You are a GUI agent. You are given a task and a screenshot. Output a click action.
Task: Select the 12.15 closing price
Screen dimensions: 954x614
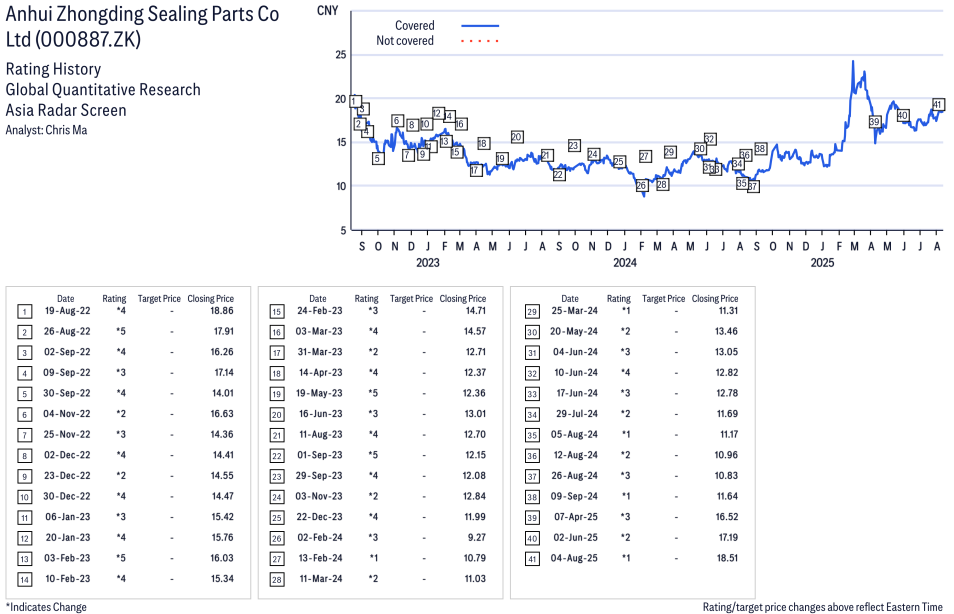pyautogui.click(x=475, y=455)
